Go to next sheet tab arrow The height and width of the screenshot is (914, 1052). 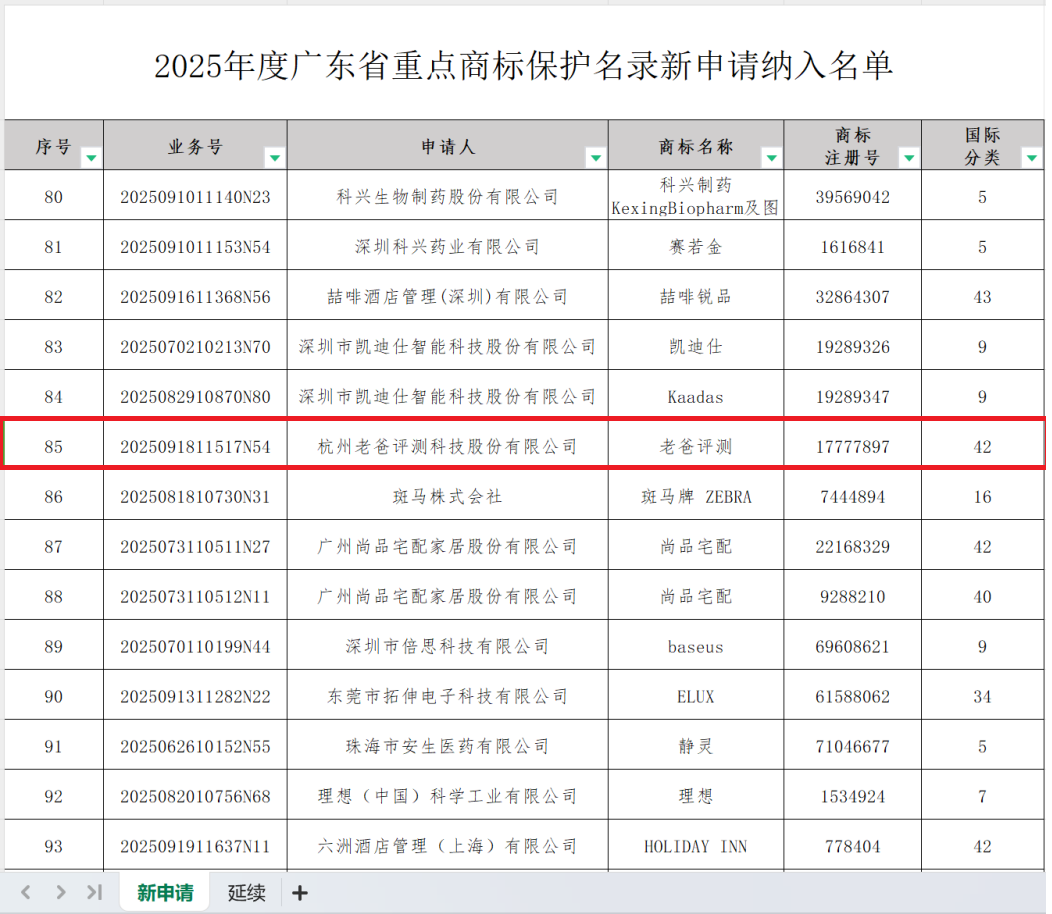(61, 893)
